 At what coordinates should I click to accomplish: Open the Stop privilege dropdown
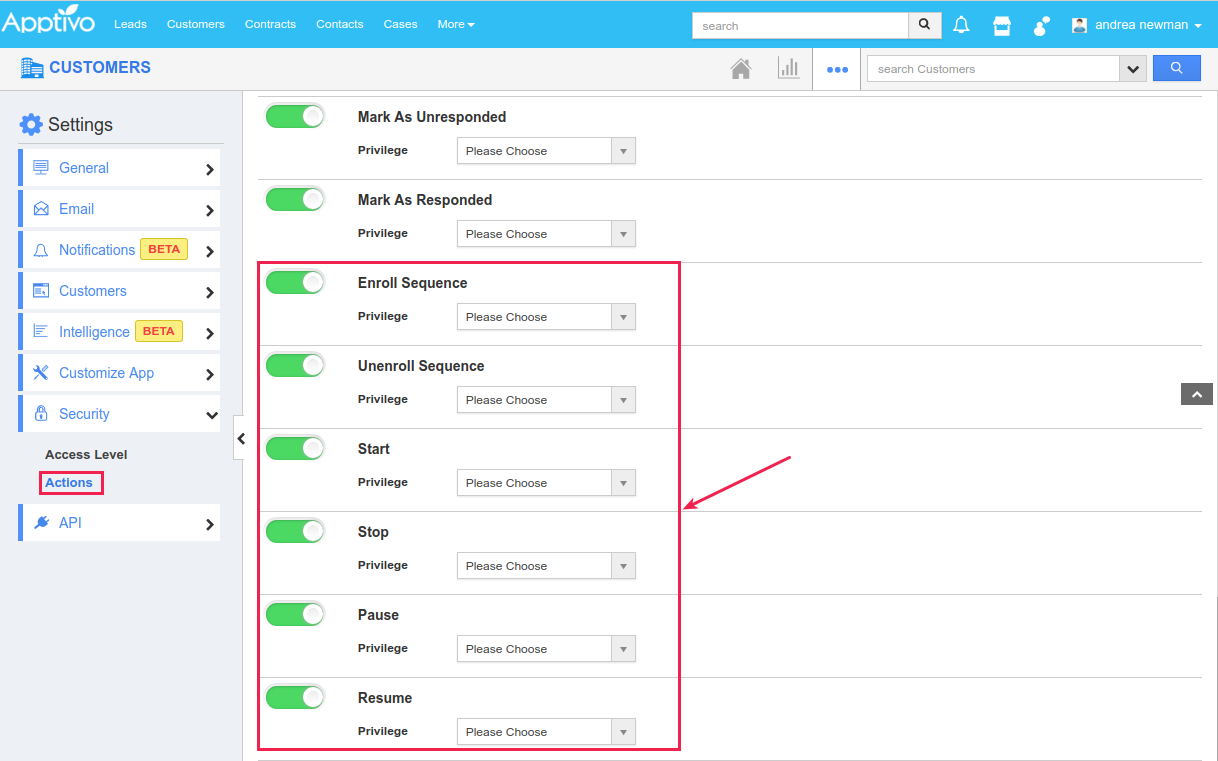(546, 566)
